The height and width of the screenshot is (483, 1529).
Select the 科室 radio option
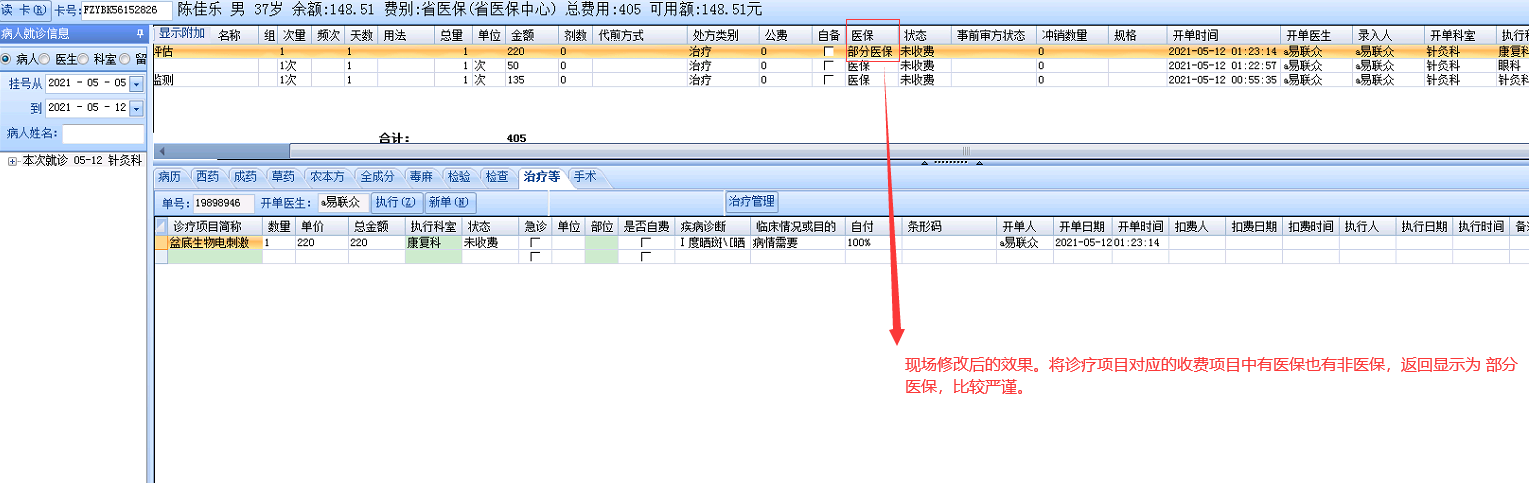point(83,59)
